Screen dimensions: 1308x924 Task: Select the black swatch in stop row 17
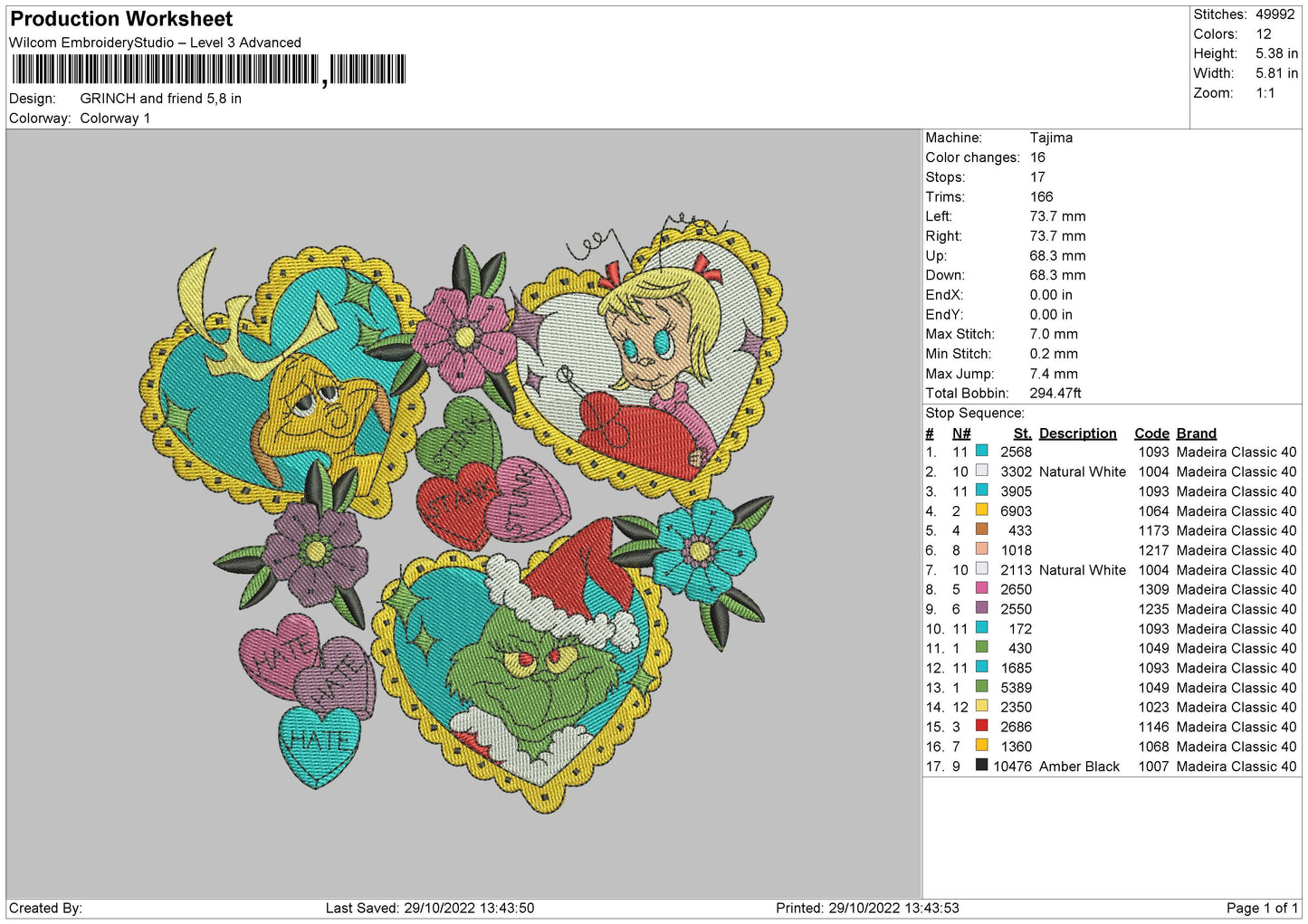(981, 766)
